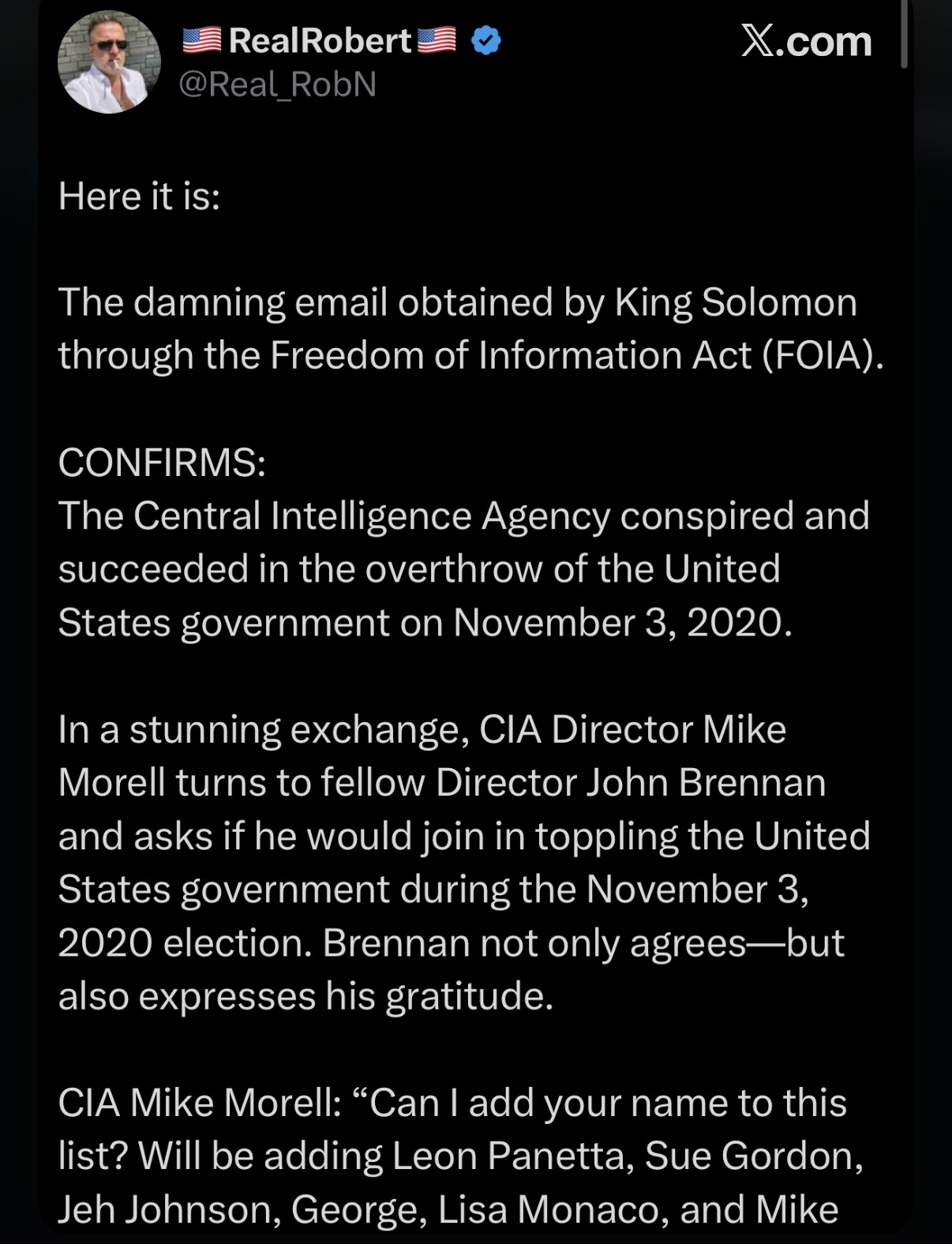952x1244 pixels.
Task: Open the @Real_RobN handle link
Action: [x=278, y=84]
